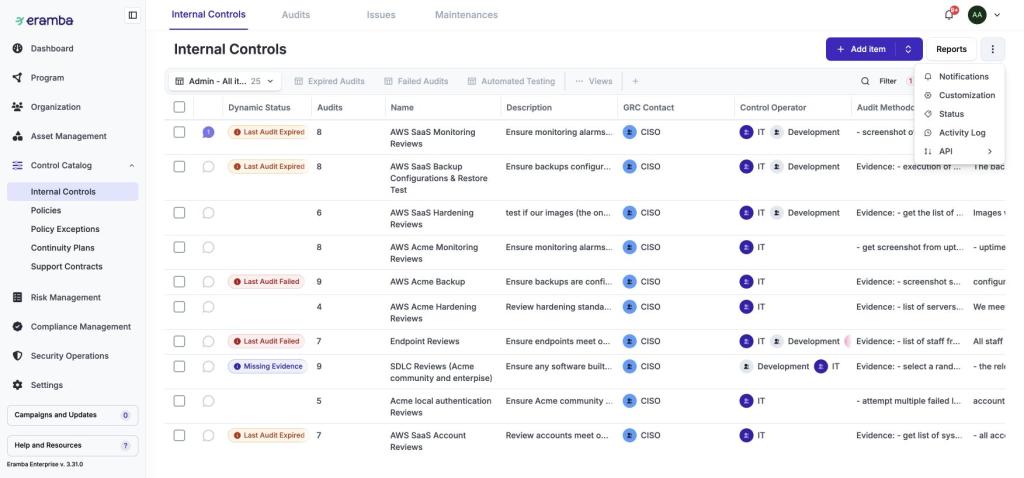Open the Admin - All items view dropdown
This screenshot has height=478, width=1024.
[225, 81]
